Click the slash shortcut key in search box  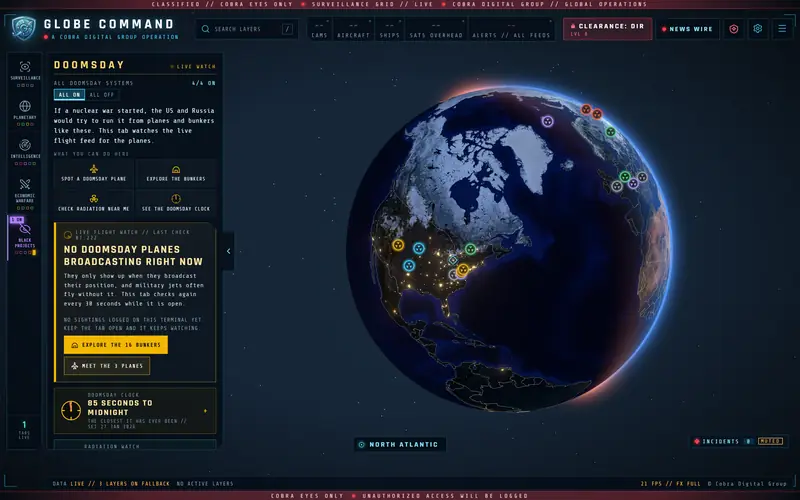click(x=287, y=29)
